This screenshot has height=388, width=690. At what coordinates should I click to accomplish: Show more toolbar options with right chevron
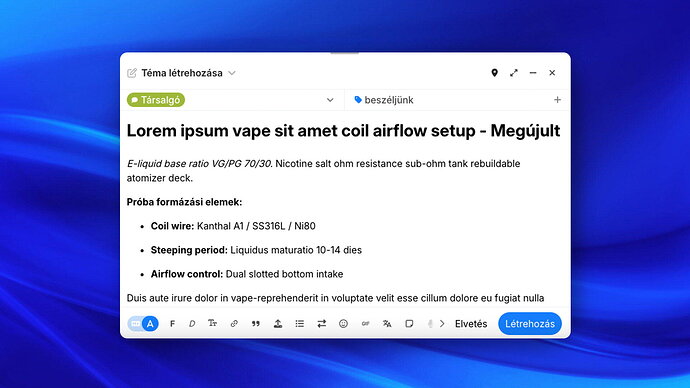(x=442, y=324)
